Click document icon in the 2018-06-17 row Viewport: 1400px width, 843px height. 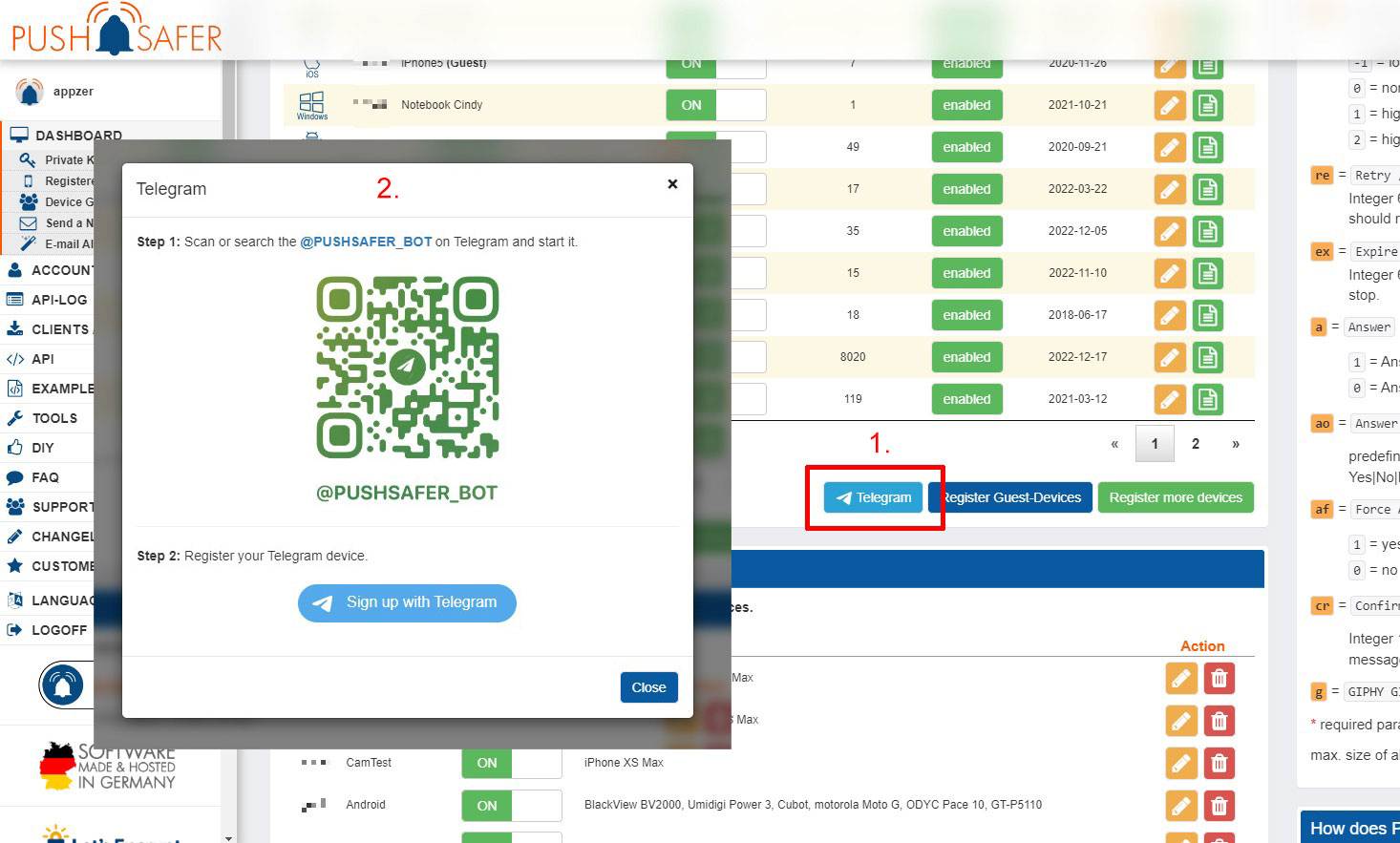click(x=1208, y=315)
